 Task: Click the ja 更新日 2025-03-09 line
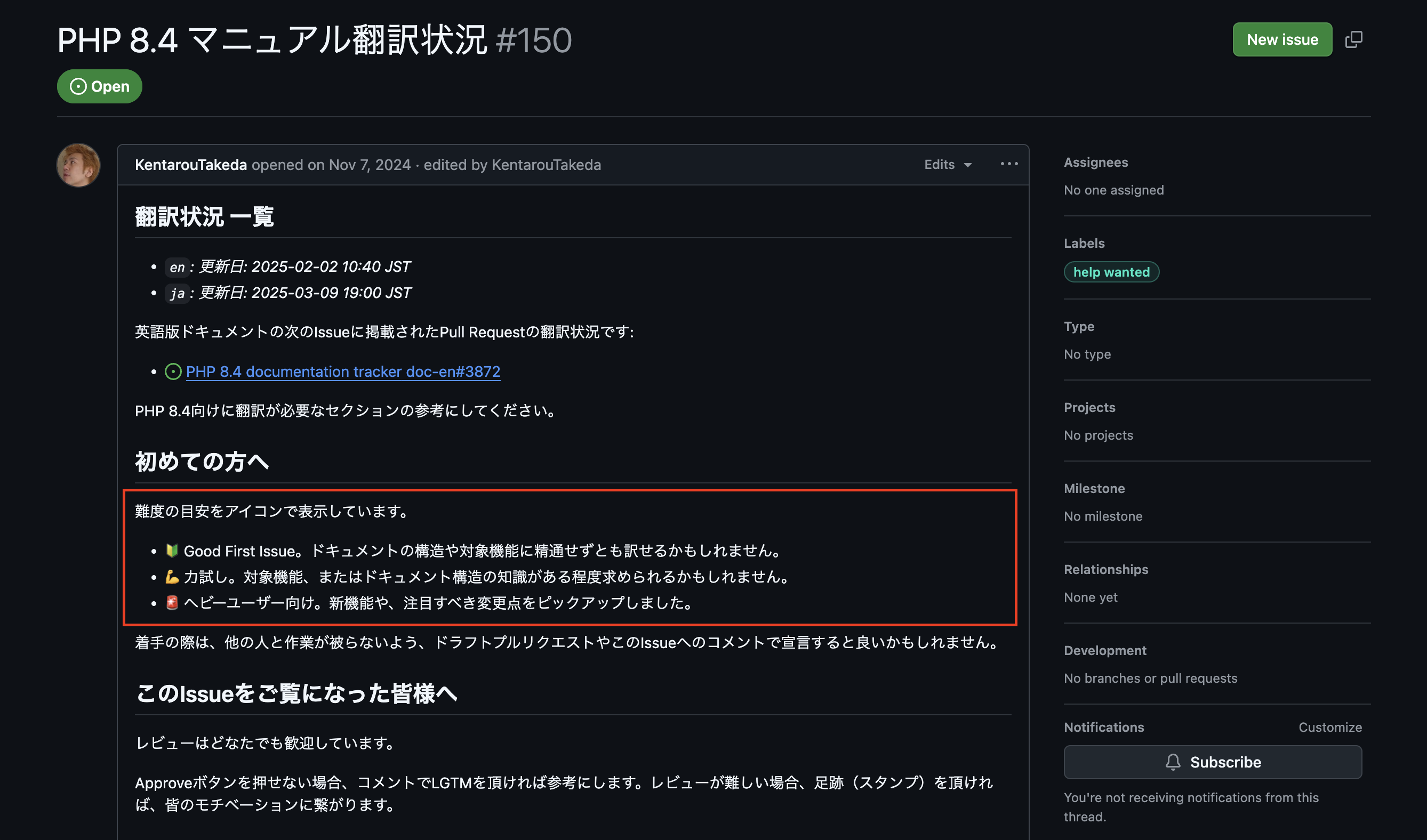(290, 293)
